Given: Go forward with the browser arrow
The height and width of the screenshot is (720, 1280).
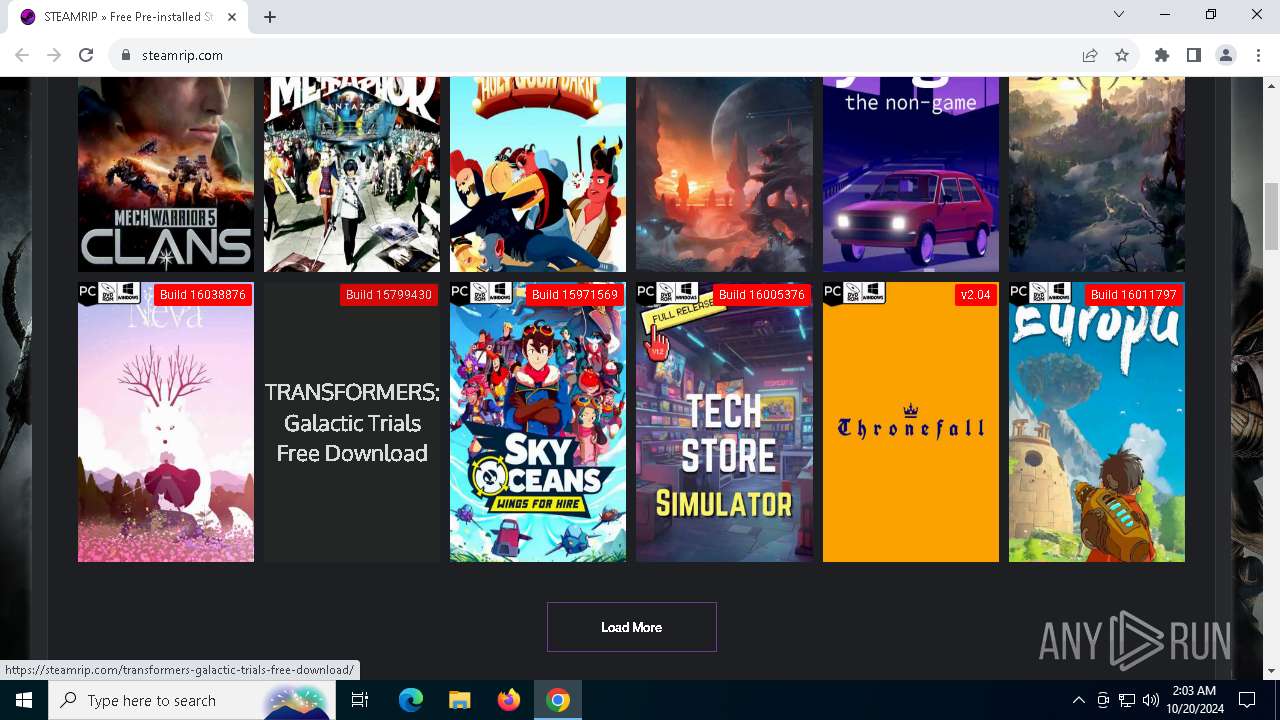Looking at the screenshot, I should pyautogui.click(x=54, y=55).
